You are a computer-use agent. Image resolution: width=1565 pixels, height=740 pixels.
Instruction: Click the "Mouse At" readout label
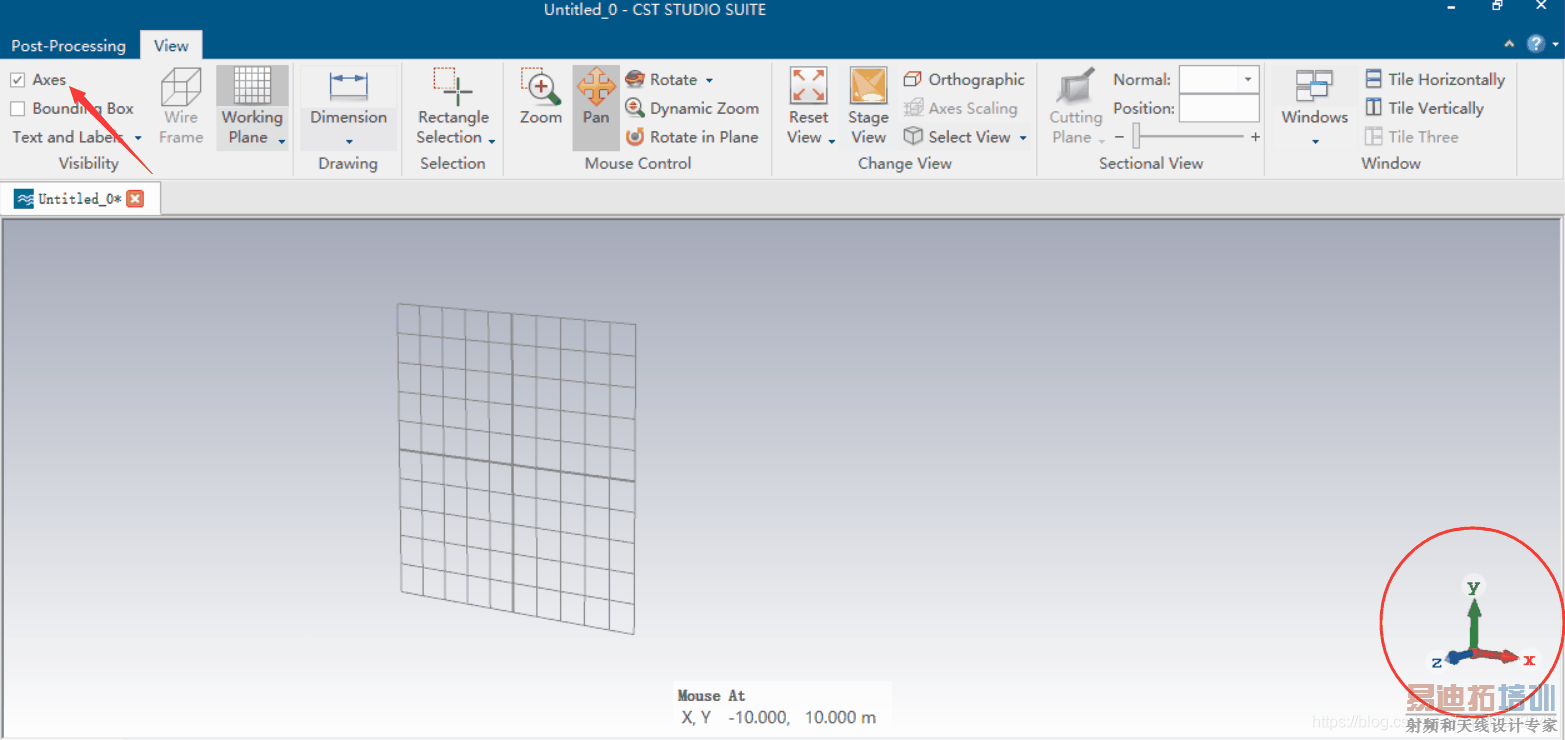click(711, 696)
